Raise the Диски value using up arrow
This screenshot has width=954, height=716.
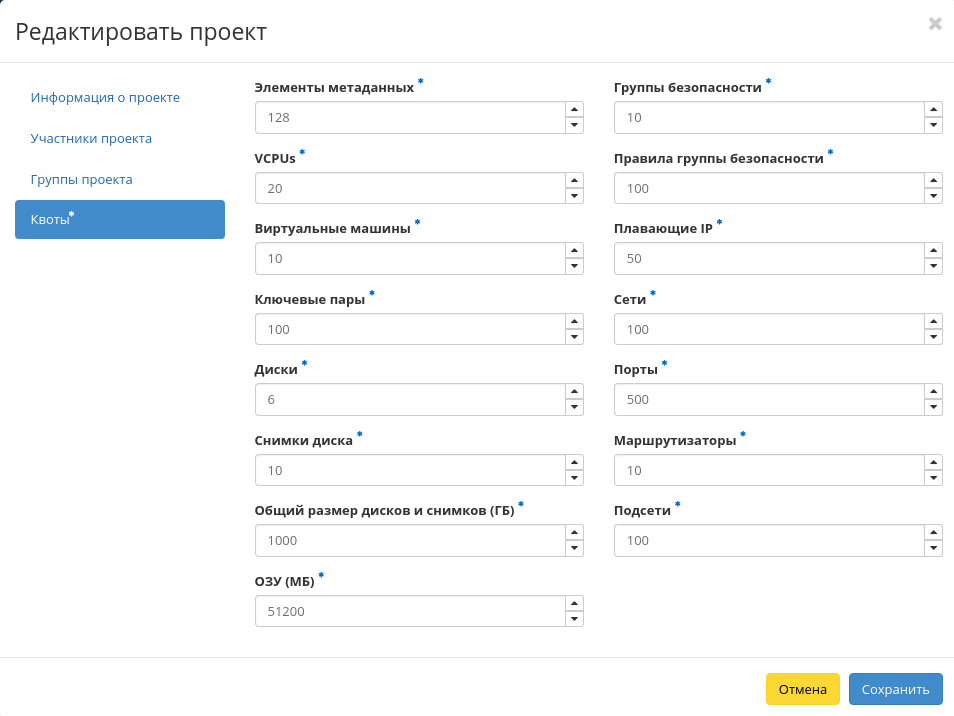pyautogui.click(x=574, y=392)
